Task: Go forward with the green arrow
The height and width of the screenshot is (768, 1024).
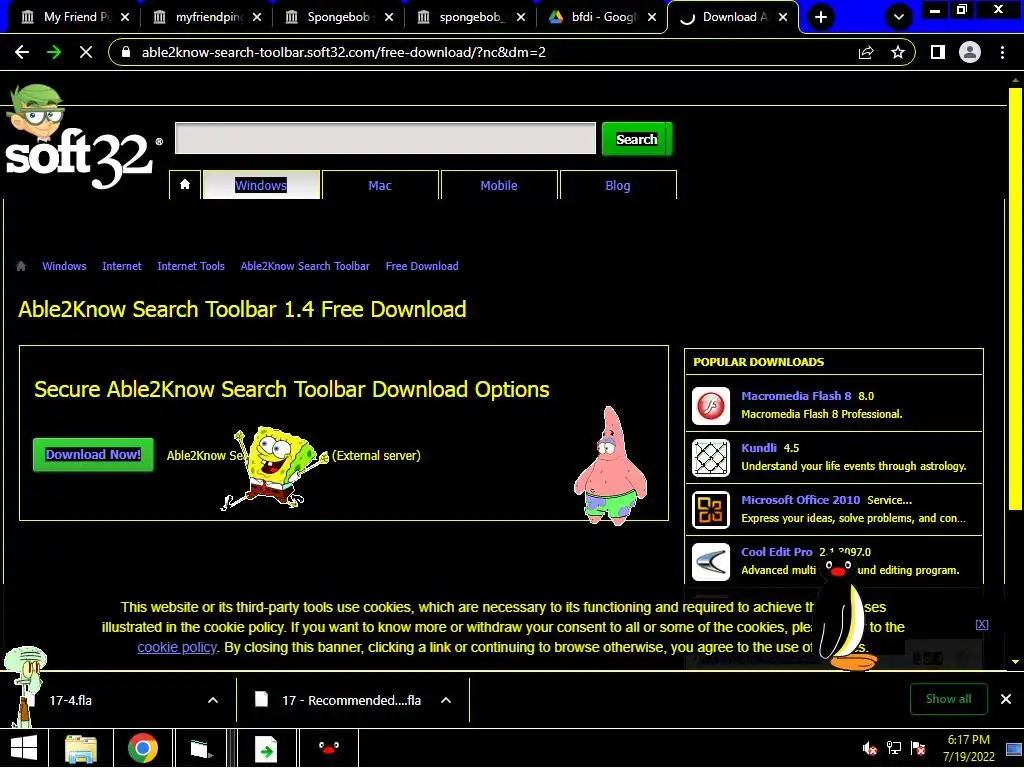Action: [x=54, y=52]
